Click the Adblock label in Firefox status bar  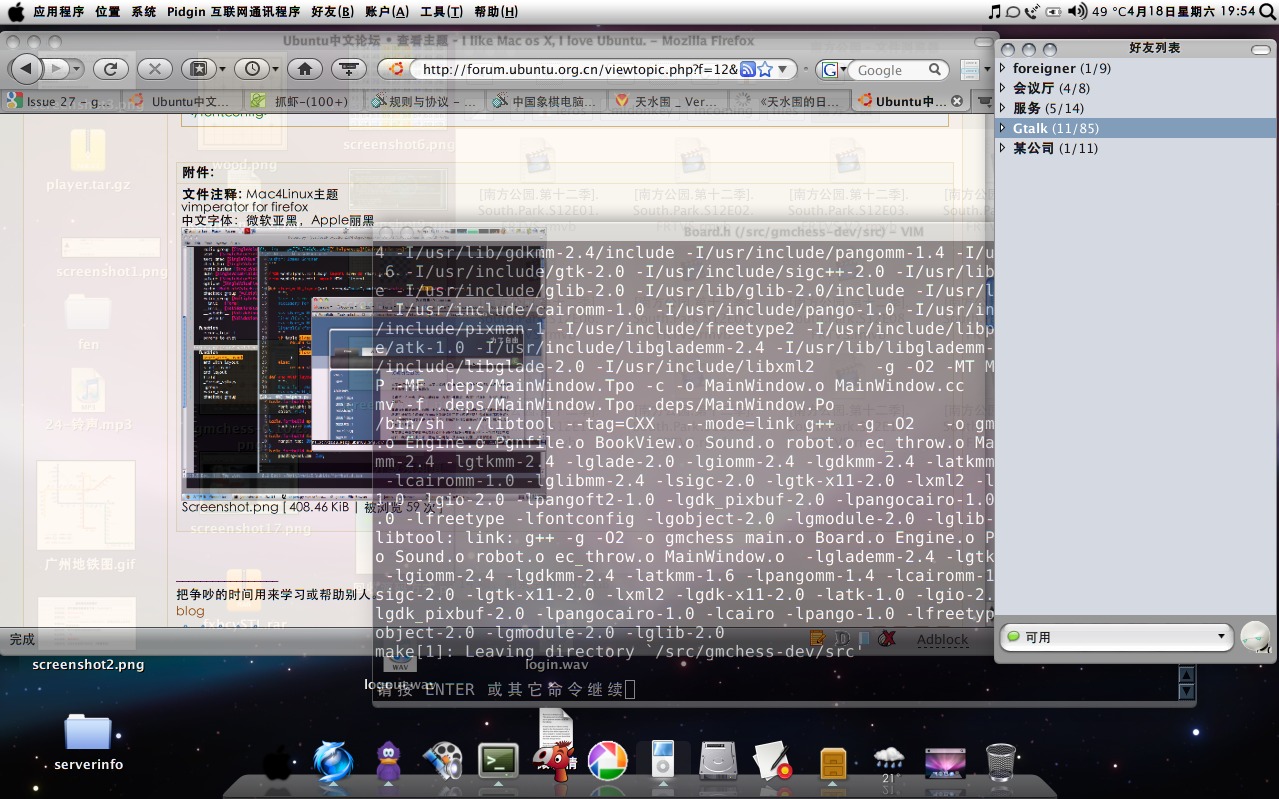pyautogui.click(x=943, y=639)
